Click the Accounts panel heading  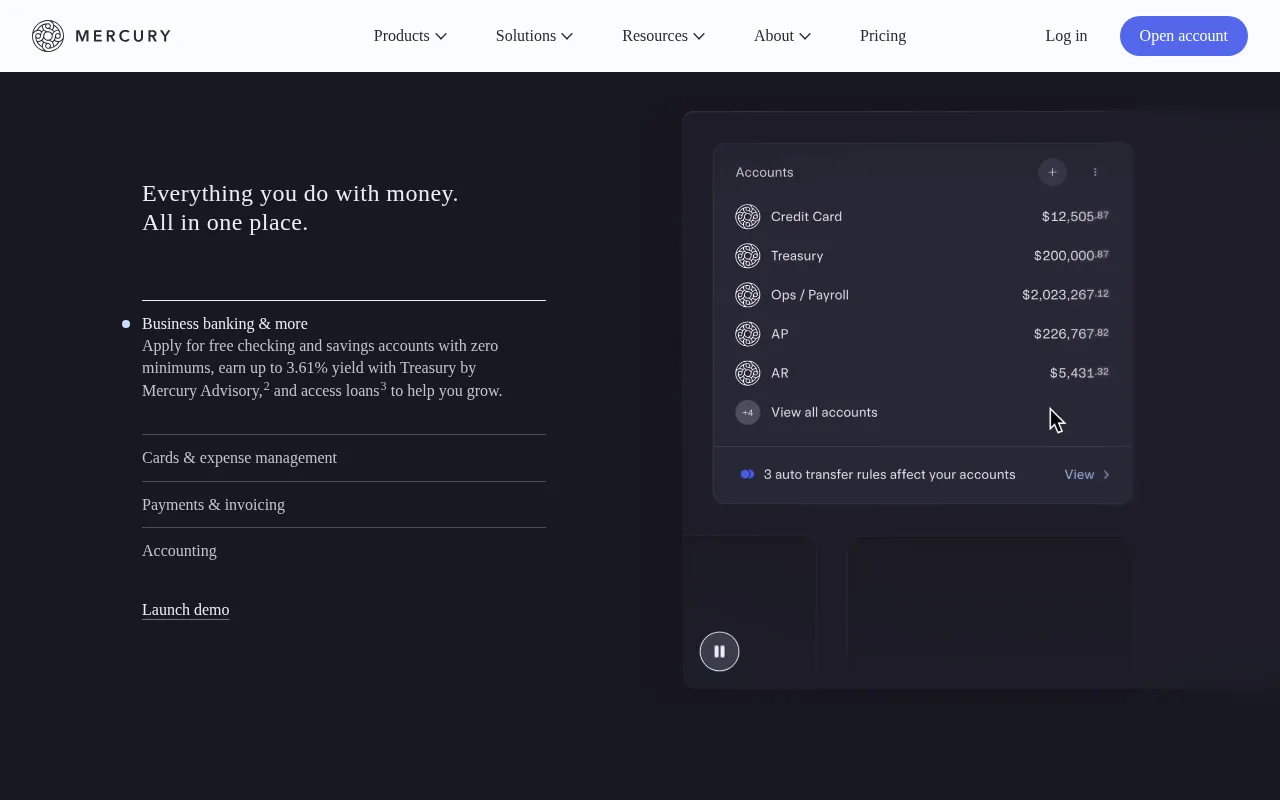[764, 172]
